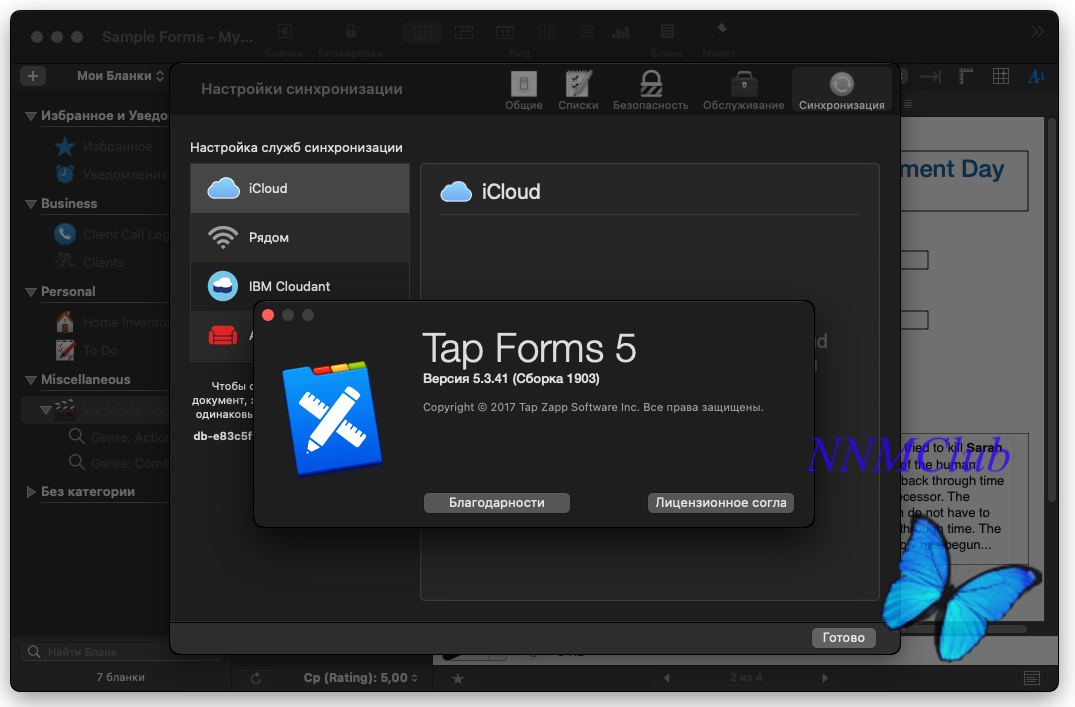The height and width of the screenshot is (707, 1075).
Task: Click the ruler tool icon
Action: tap(965, 76)
